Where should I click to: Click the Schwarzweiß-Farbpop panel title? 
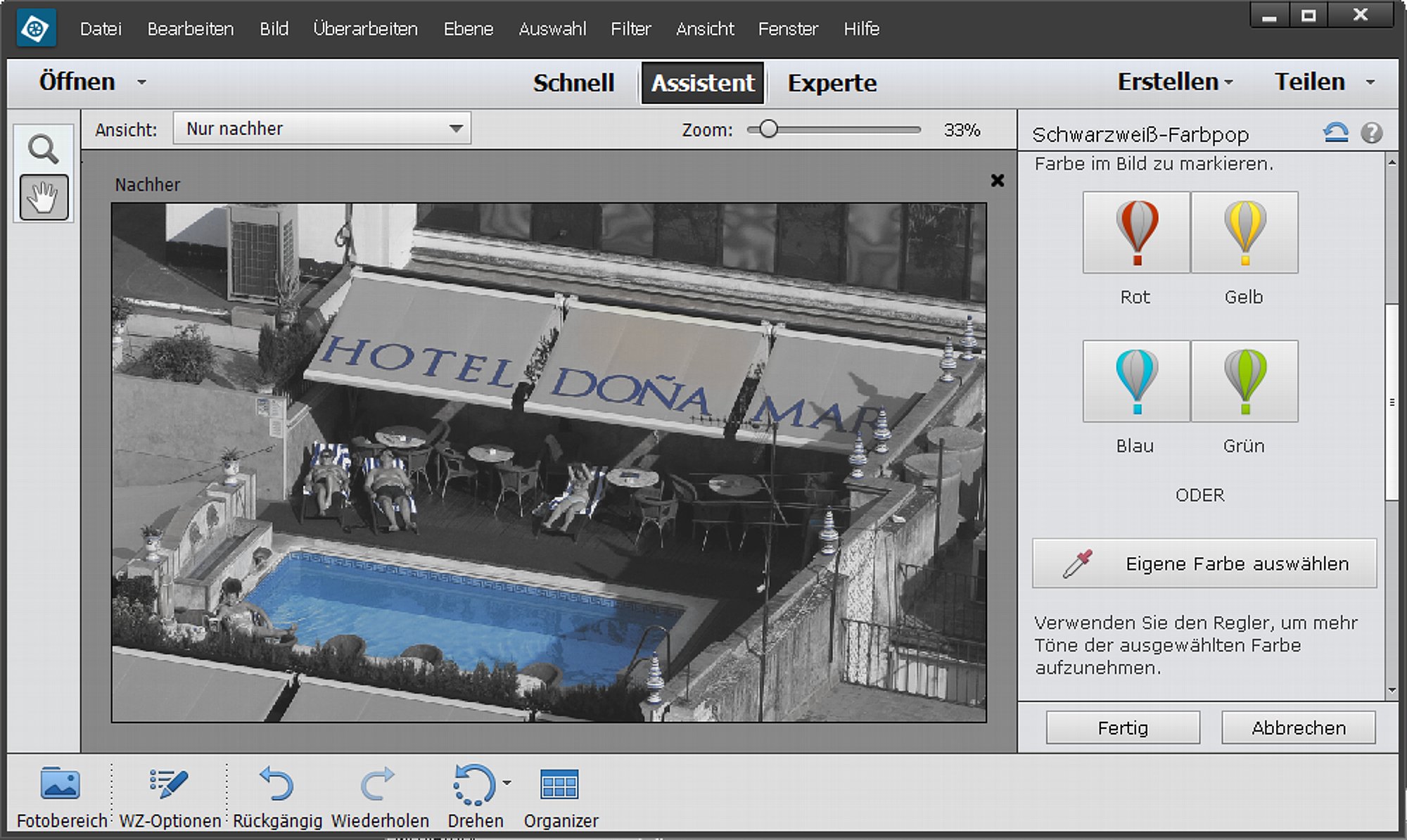[1140, 134]
